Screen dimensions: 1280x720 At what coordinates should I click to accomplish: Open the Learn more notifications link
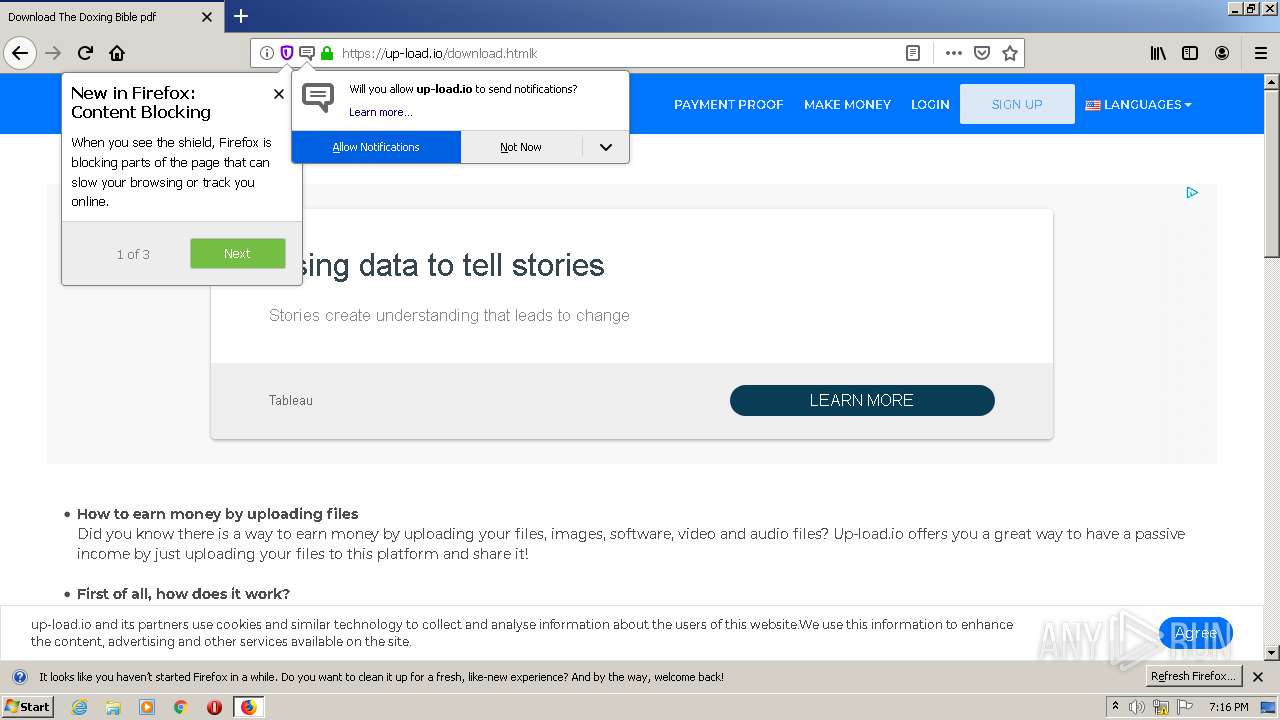point(380,112)
